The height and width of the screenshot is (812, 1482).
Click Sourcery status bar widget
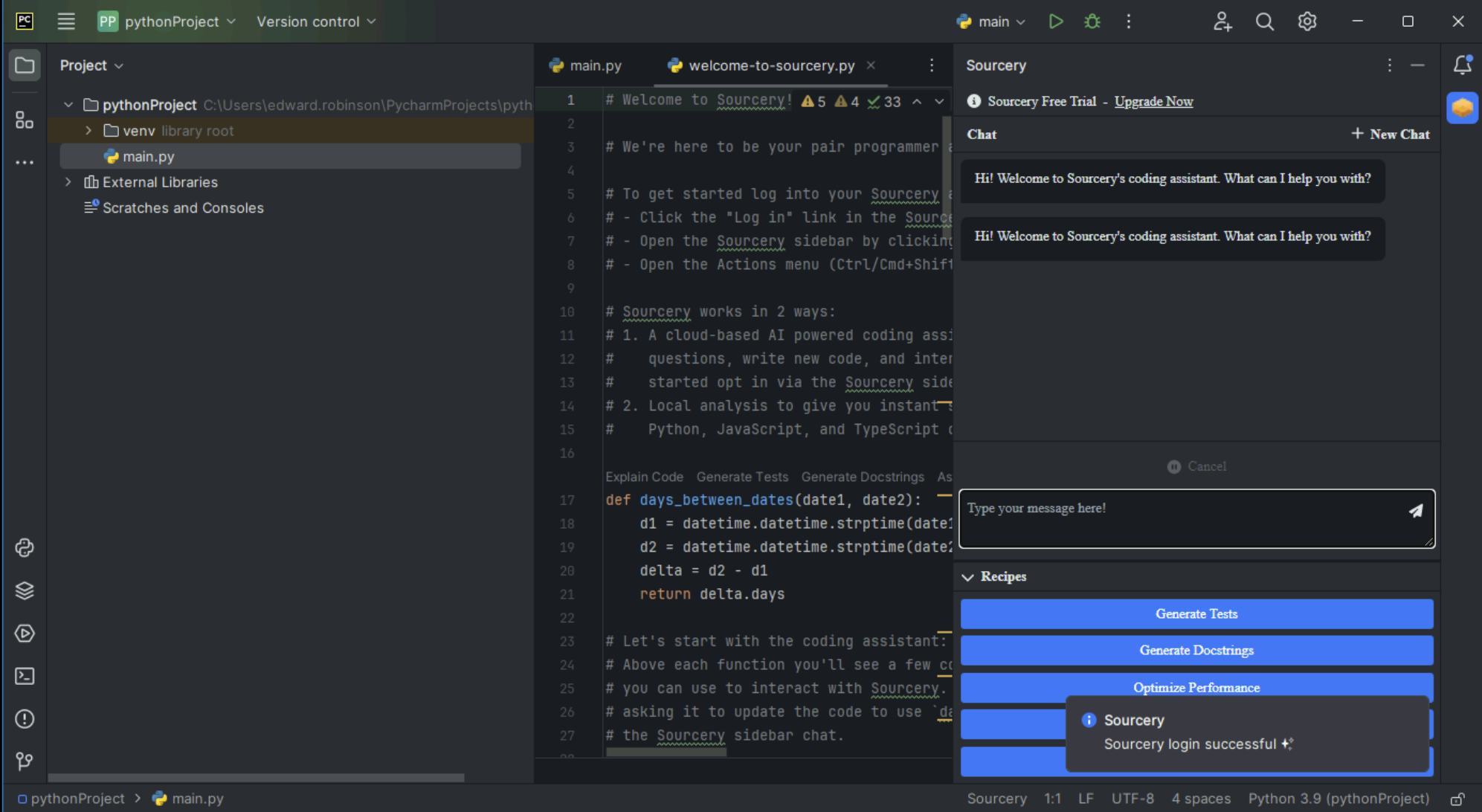pyautogui.click(x=996, y=799)
